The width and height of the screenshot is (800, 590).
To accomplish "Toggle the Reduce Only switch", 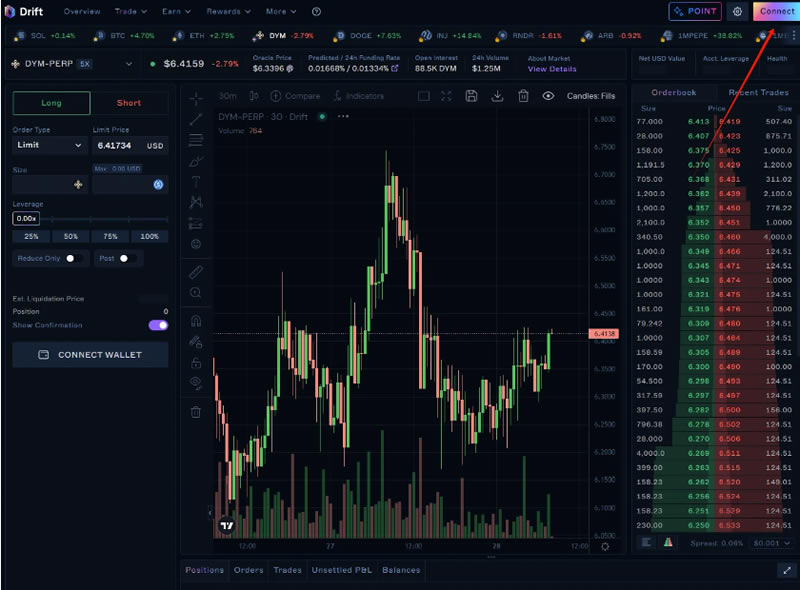I will [x=72, y=259].
